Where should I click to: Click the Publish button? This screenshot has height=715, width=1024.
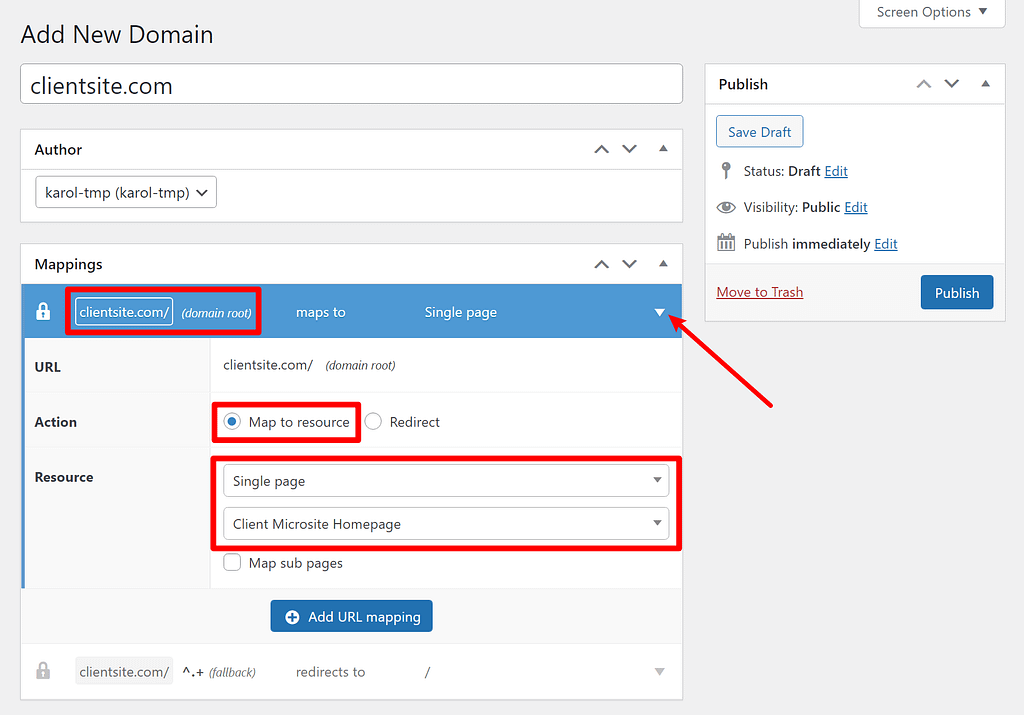point(956,292)
